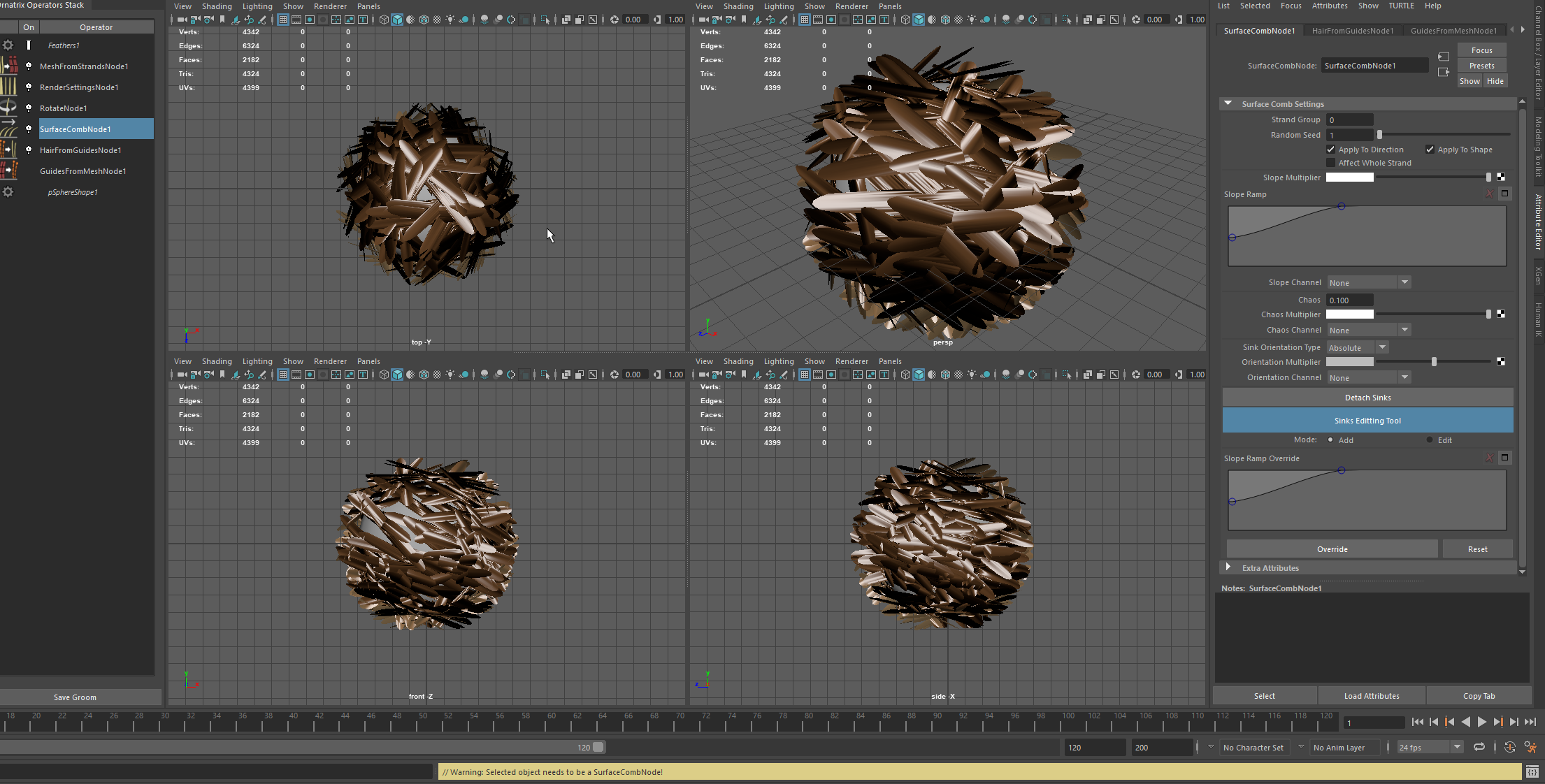Click the Save Groom button

[x=75, y=697]
